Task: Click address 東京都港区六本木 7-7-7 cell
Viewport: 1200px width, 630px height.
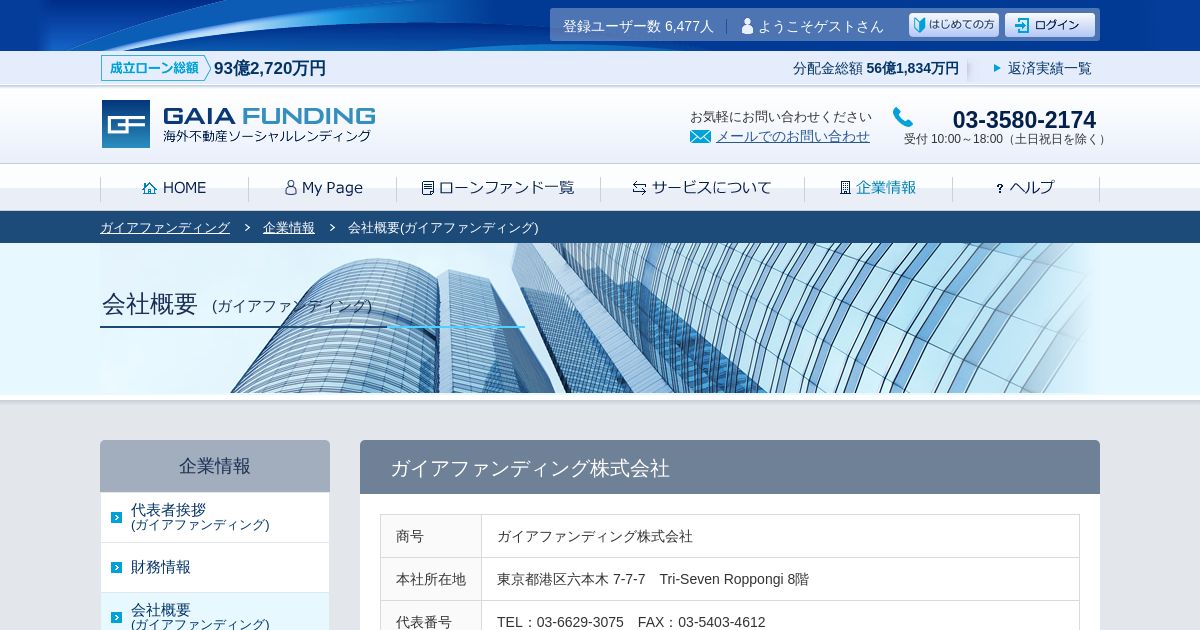Action: click(780, 579)
